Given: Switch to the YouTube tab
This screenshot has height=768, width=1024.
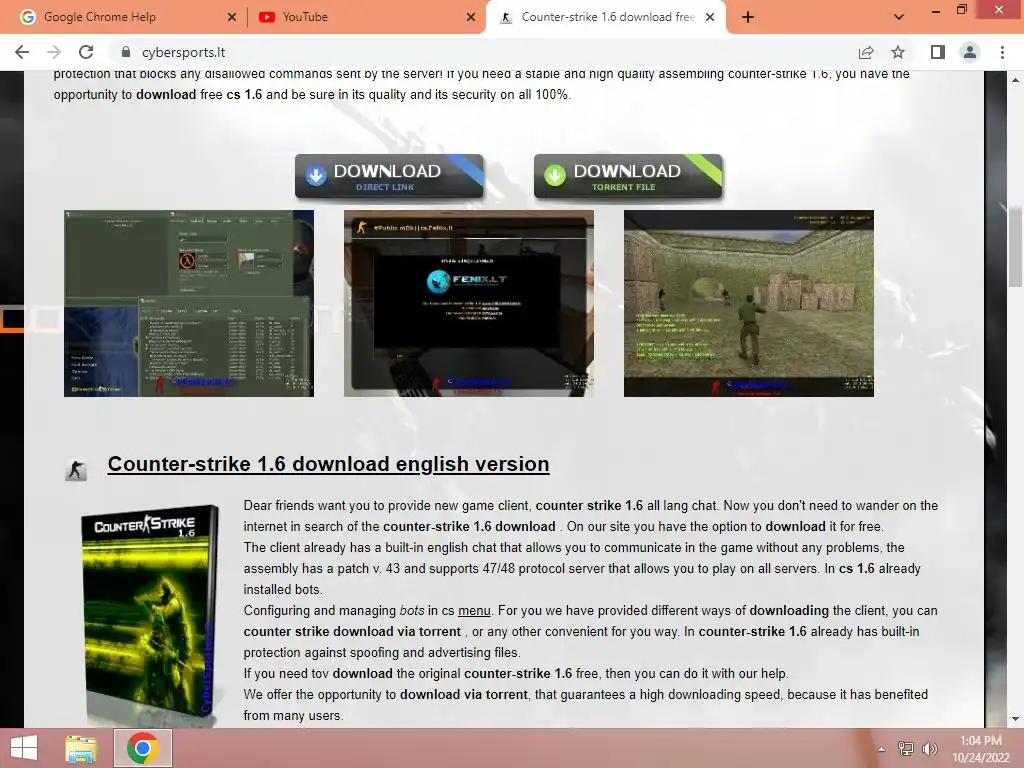Looking at the screenshot, I should [x=366, y=17].
